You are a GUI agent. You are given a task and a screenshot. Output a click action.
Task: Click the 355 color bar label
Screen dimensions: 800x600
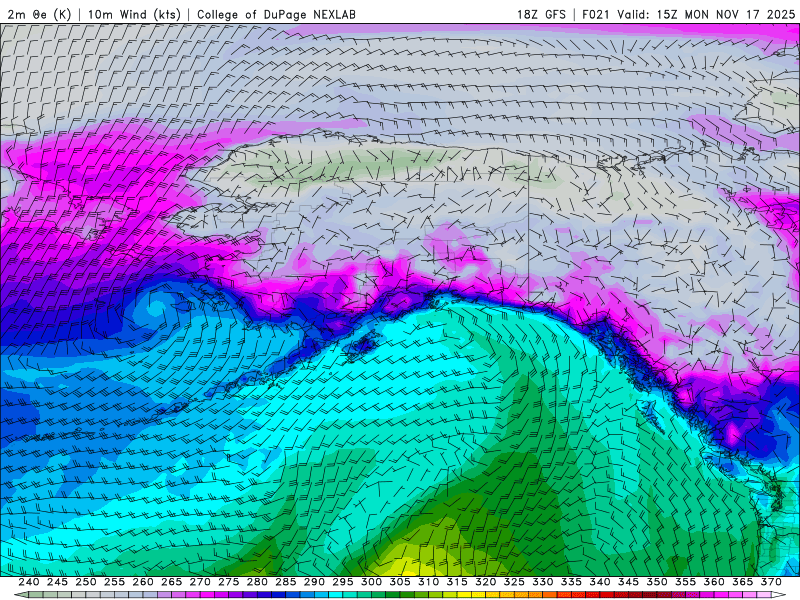coord(686,582)
